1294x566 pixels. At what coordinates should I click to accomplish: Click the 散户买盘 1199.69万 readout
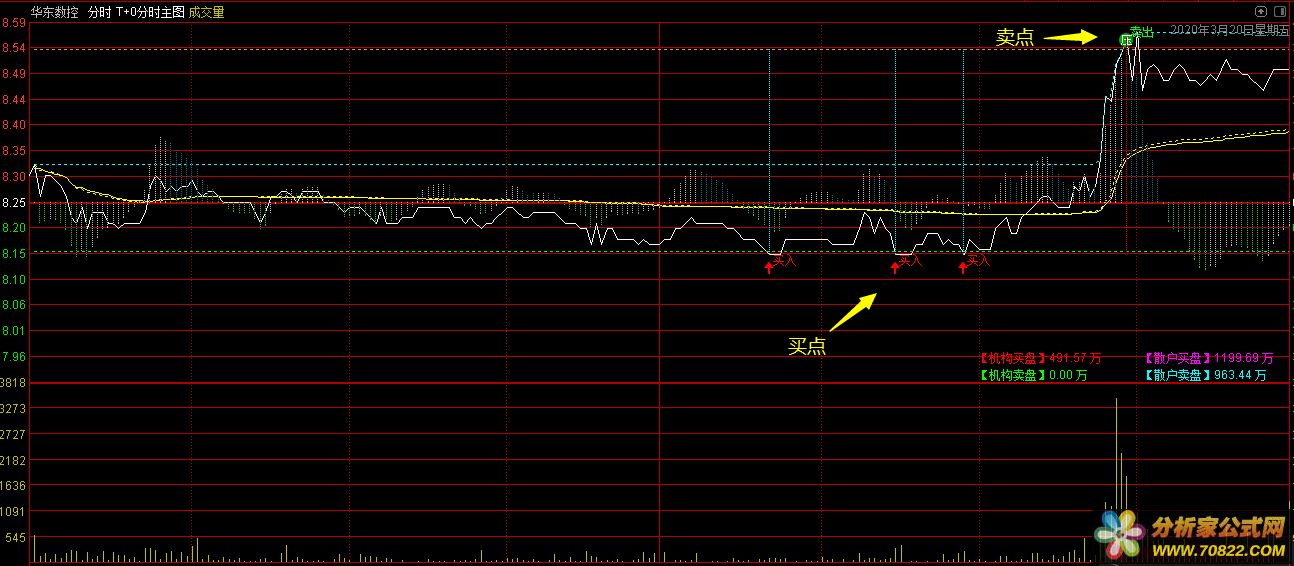(x=1209, y=358)
